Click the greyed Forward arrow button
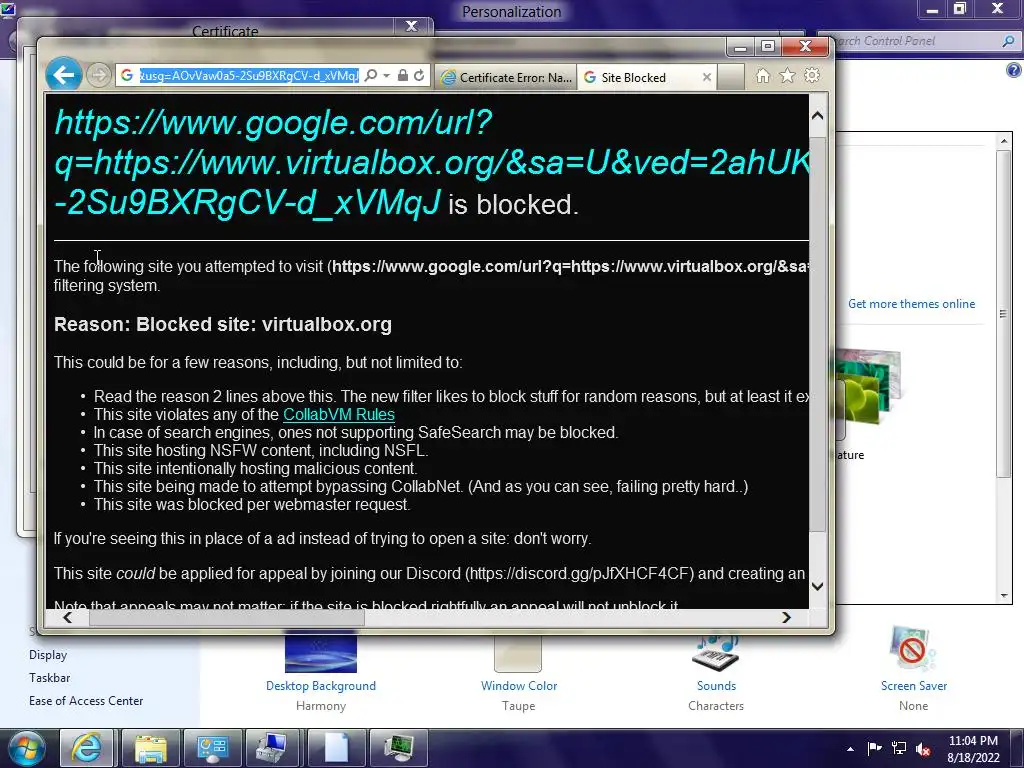The height and width of the screenshot is (768, 1024). click(x=99, y=75)
